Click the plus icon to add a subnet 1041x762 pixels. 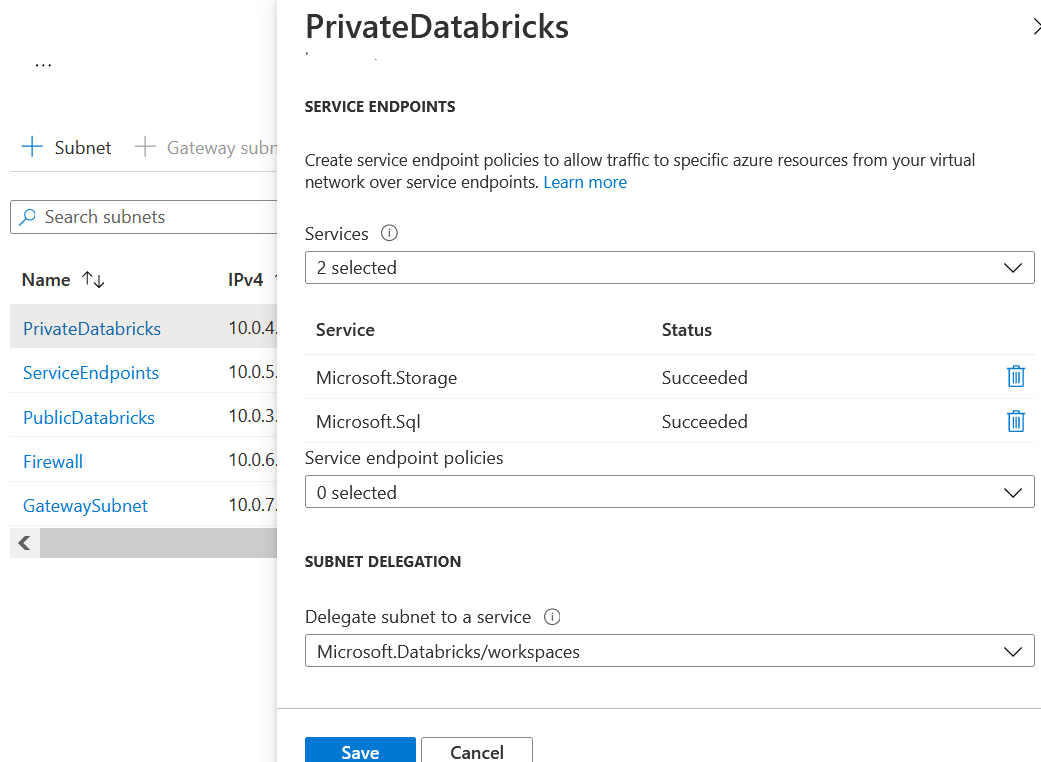pyautogui.click(x=31, y=147)
